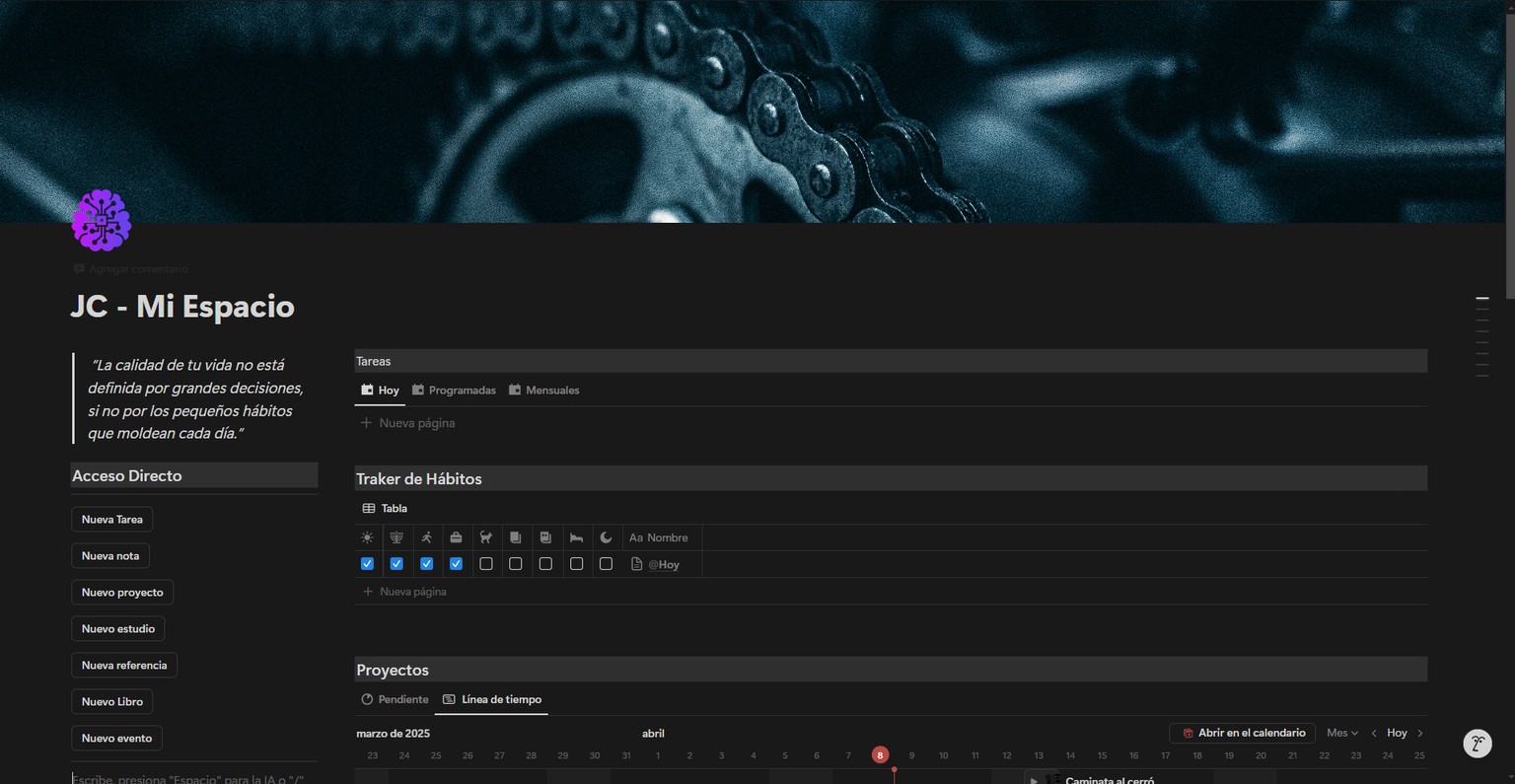Screen dimensions: 1515x784
Task: Click Agregar comentario link
Action: click(x=130, y=269)
